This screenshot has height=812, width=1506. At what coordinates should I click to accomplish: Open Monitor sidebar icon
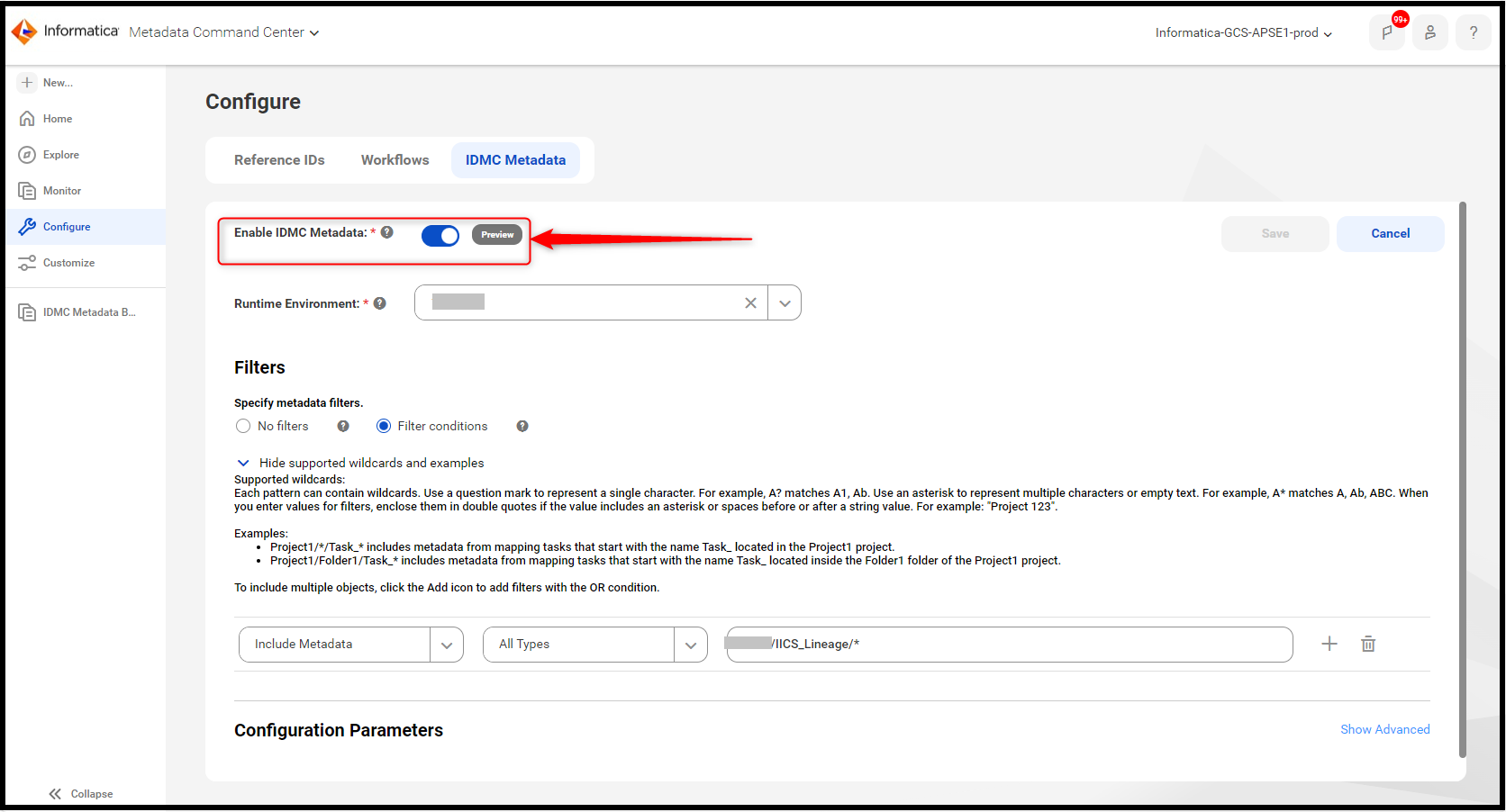tap(27, 191)
